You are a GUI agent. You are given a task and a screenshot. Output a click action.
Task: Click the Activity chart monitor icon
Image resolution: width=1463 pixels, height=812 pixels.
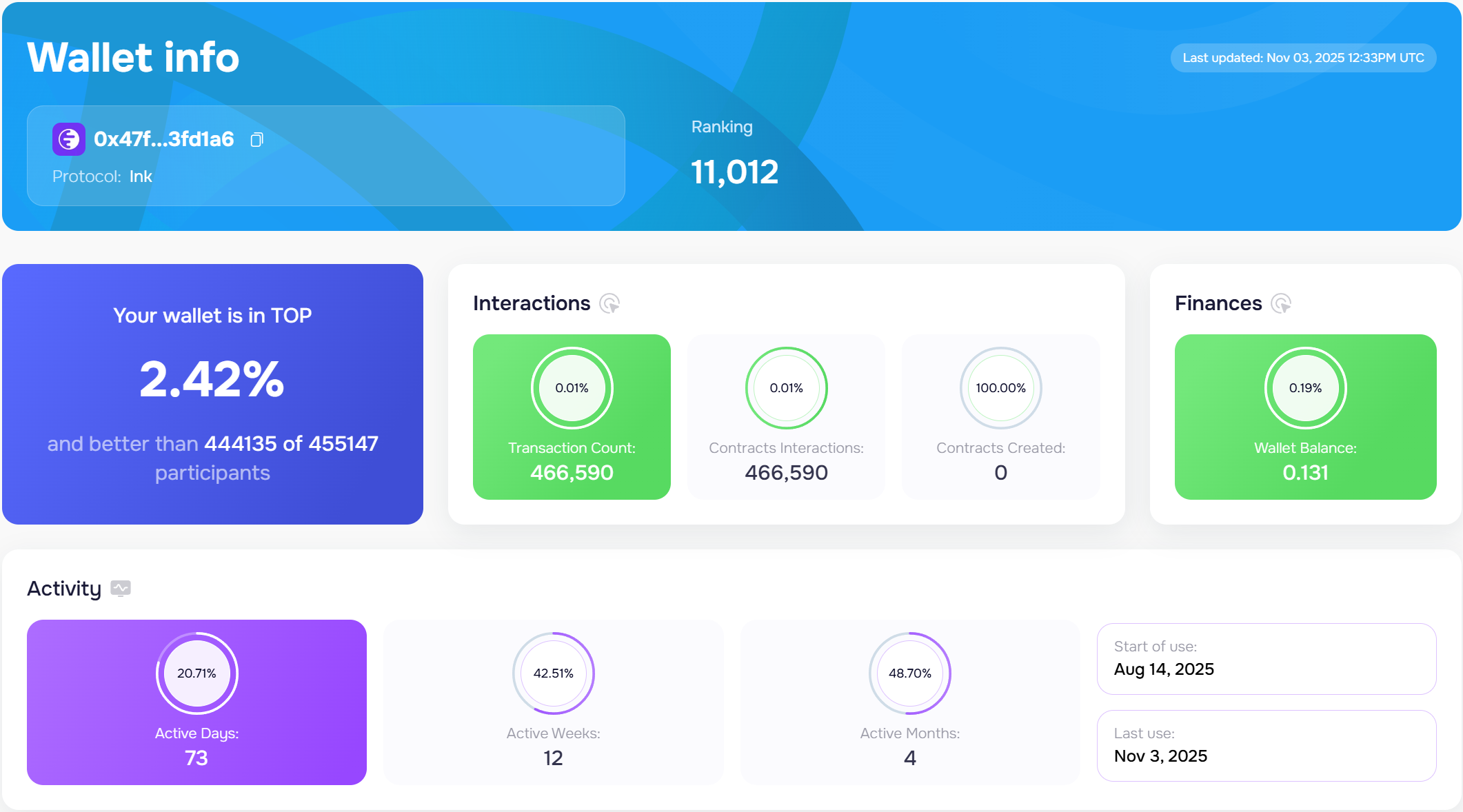tap(121, 588)
